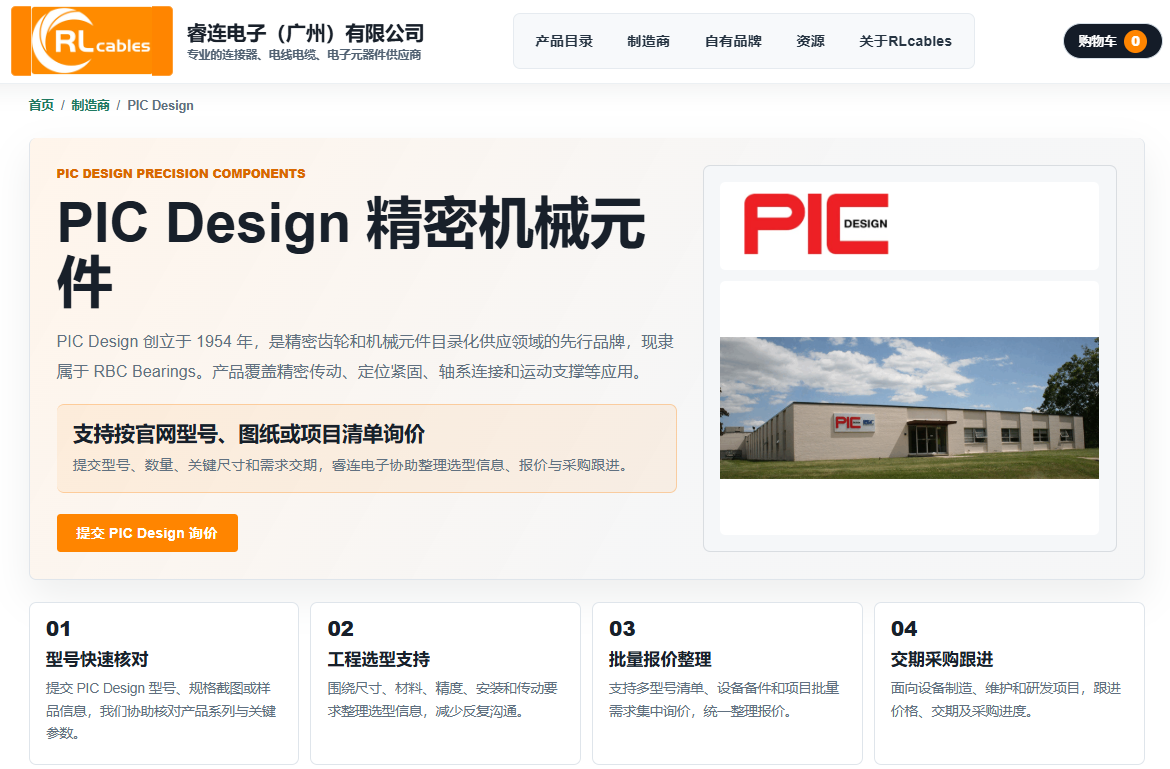This screenshot has width=1170, height=769.
Task: Open the 制造商 navigation item
Action: [x=648, y=41]
